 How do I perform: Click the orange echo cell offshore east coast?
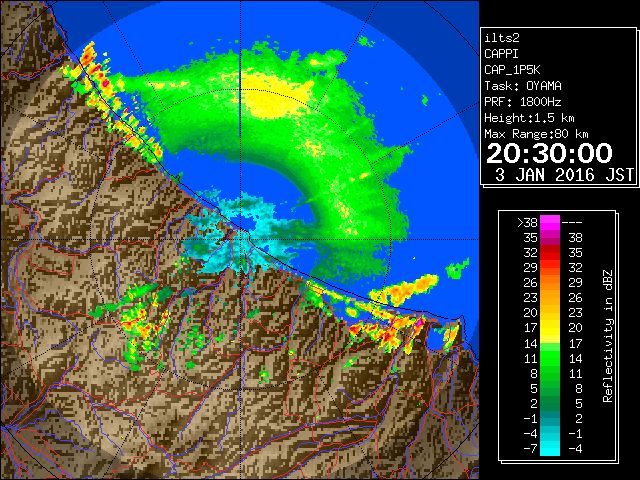click(x=404, y=291)
